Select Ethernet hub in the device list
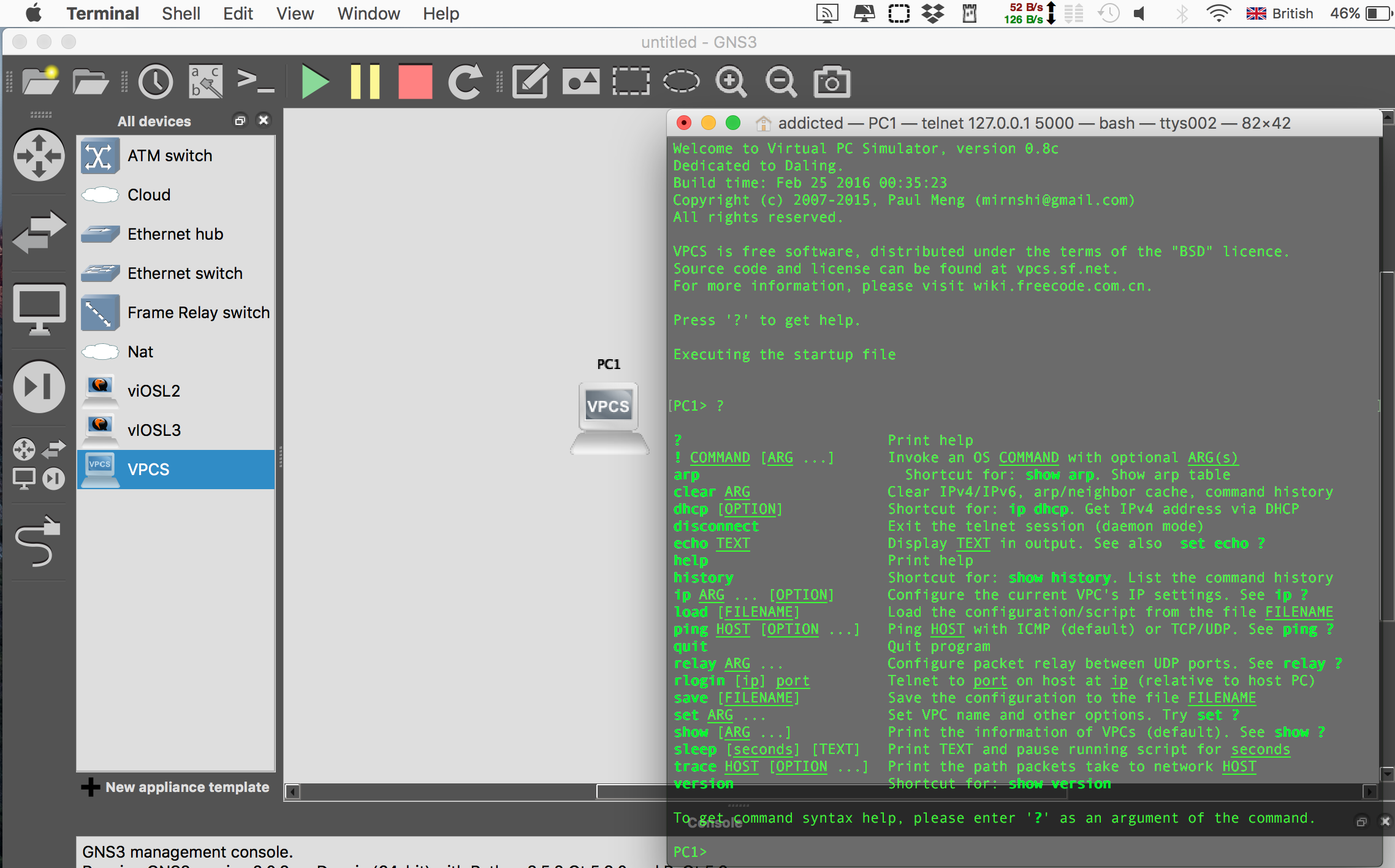This screenshot has height=868, width=1395. tap(176, 234)
